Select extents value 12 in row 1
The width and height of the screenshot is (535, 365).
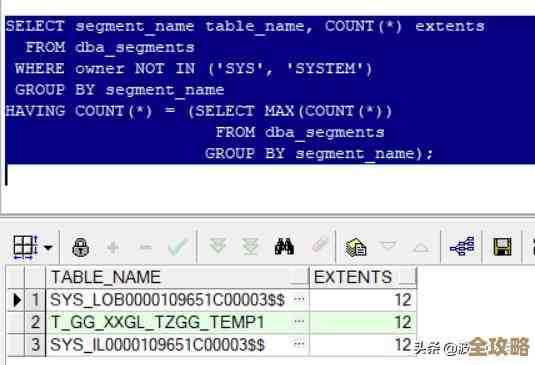[363, 300]
